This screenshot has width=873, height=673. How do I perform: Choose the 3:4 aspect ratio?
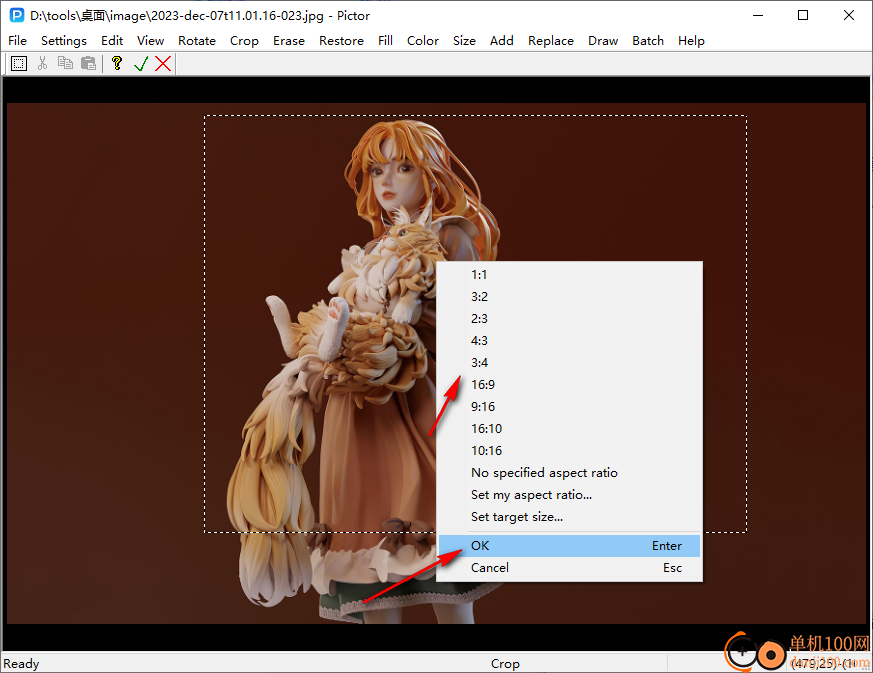coord(569,362)
